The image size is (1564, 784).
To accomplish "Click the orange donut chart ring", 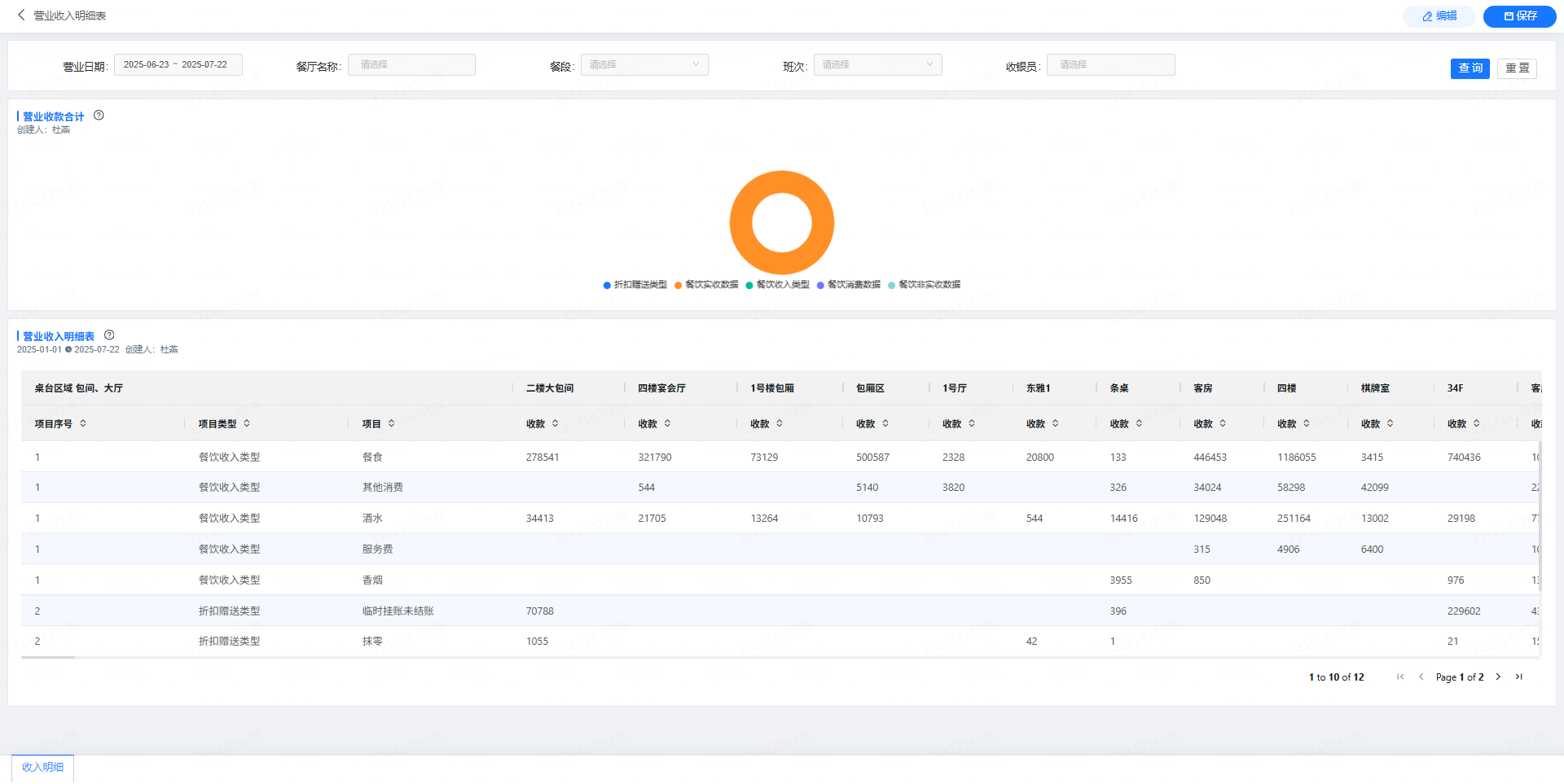I will pos(741,222).
